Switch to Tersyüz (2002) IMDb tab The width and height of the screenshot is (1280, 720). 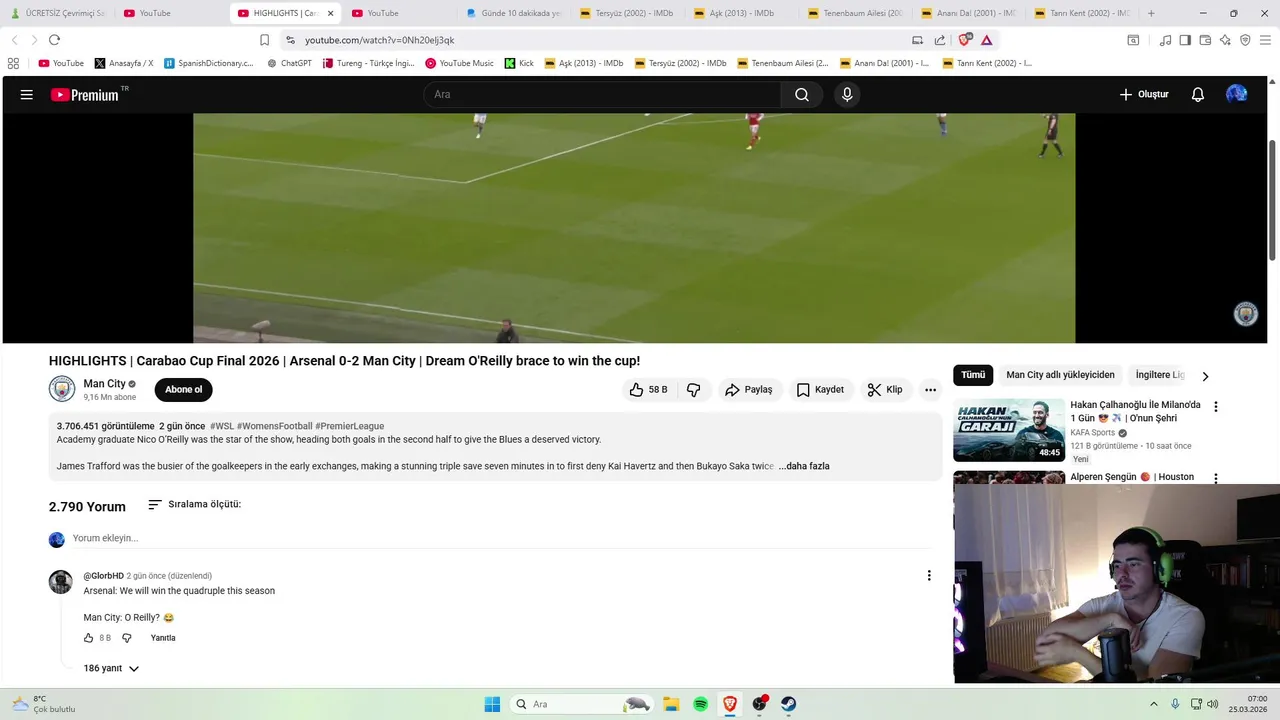628,13
